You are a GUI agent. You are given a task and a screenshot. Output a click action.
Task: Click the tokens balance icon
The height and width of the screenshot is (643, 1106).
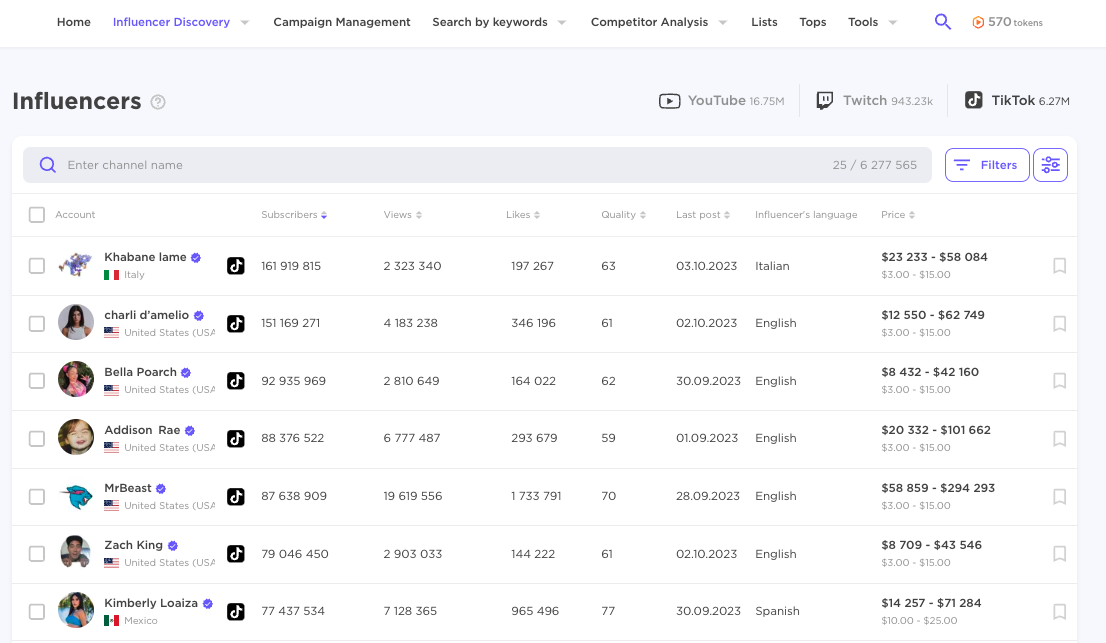tap(977, 22)
